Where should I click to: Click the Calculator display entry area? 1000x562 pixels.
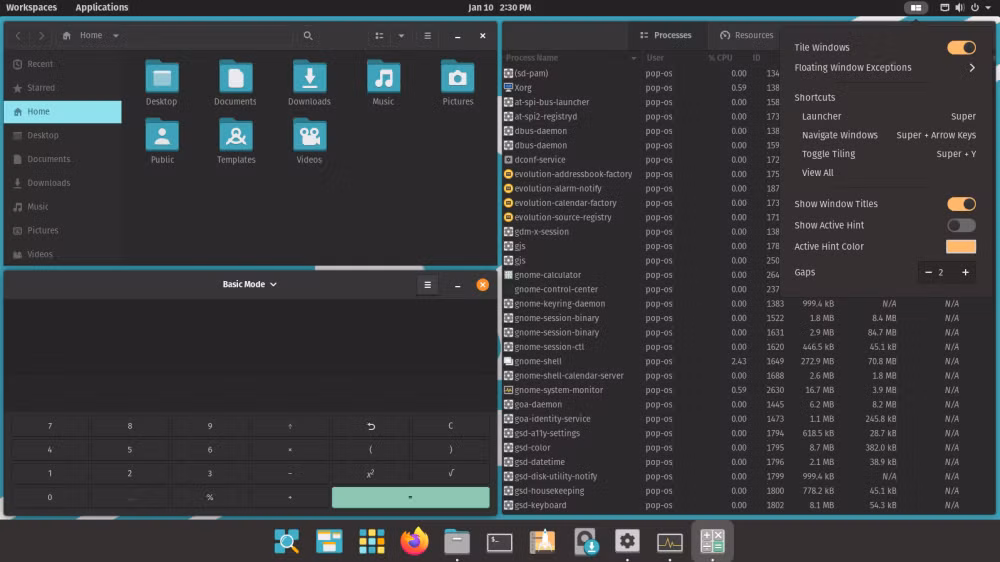click(x=249, y=355)
